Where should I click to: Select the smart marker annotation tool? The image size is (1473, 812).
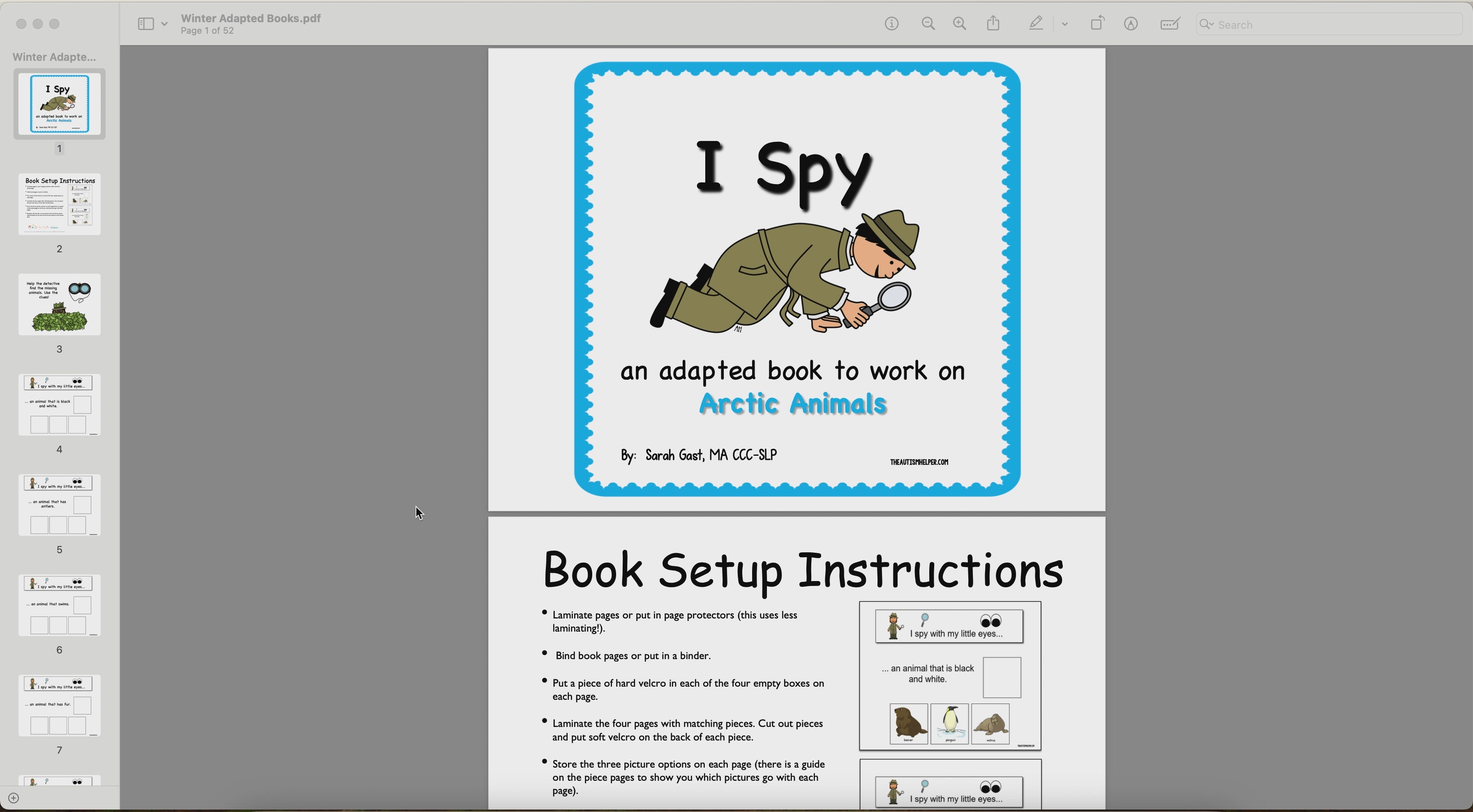tap(1170, 23)
